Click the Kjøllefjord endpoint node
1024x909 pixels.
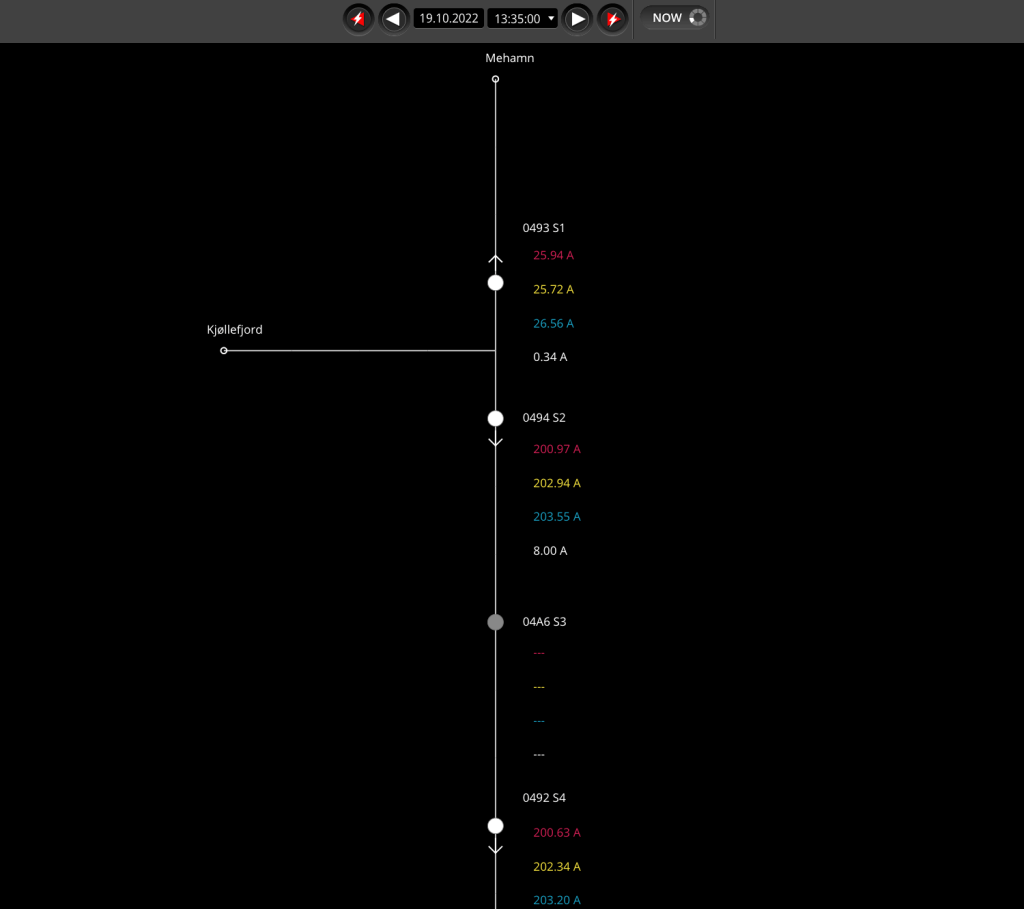click(224, 351)
